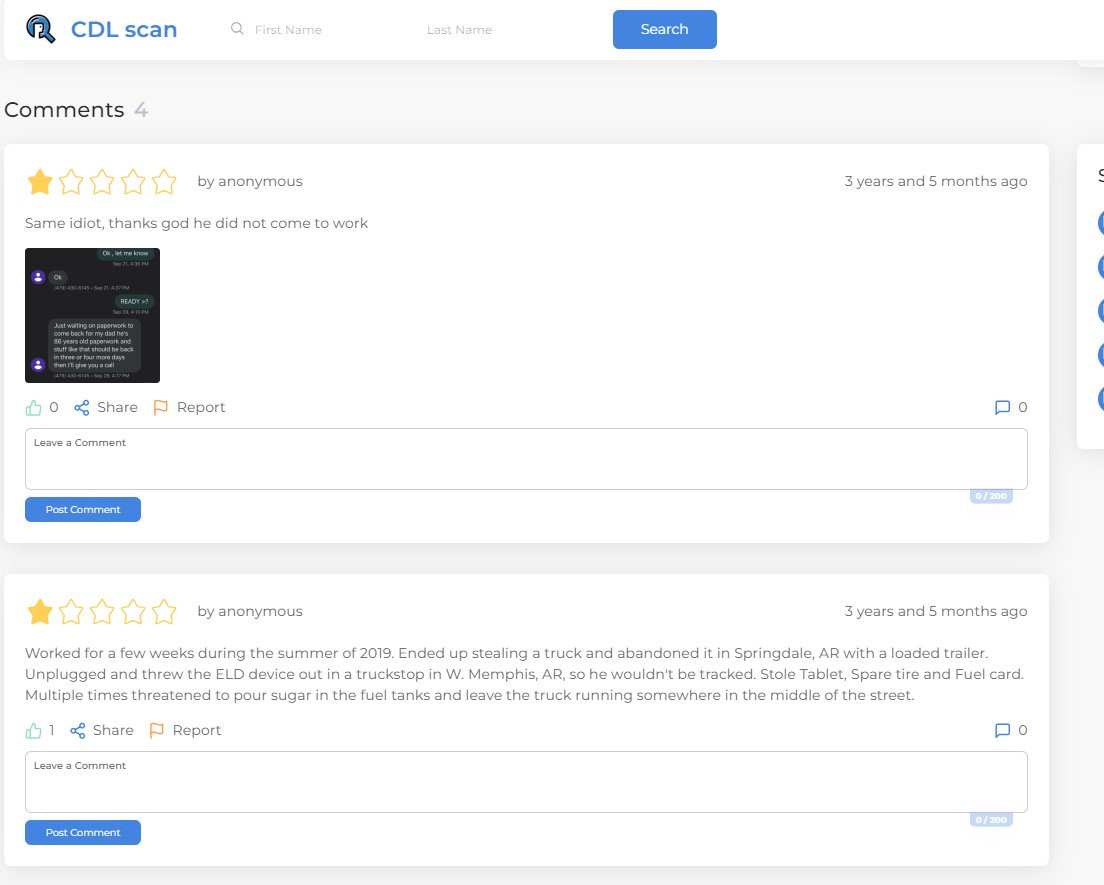Click the CDL scan magnifier logo icon

(41, 29)
